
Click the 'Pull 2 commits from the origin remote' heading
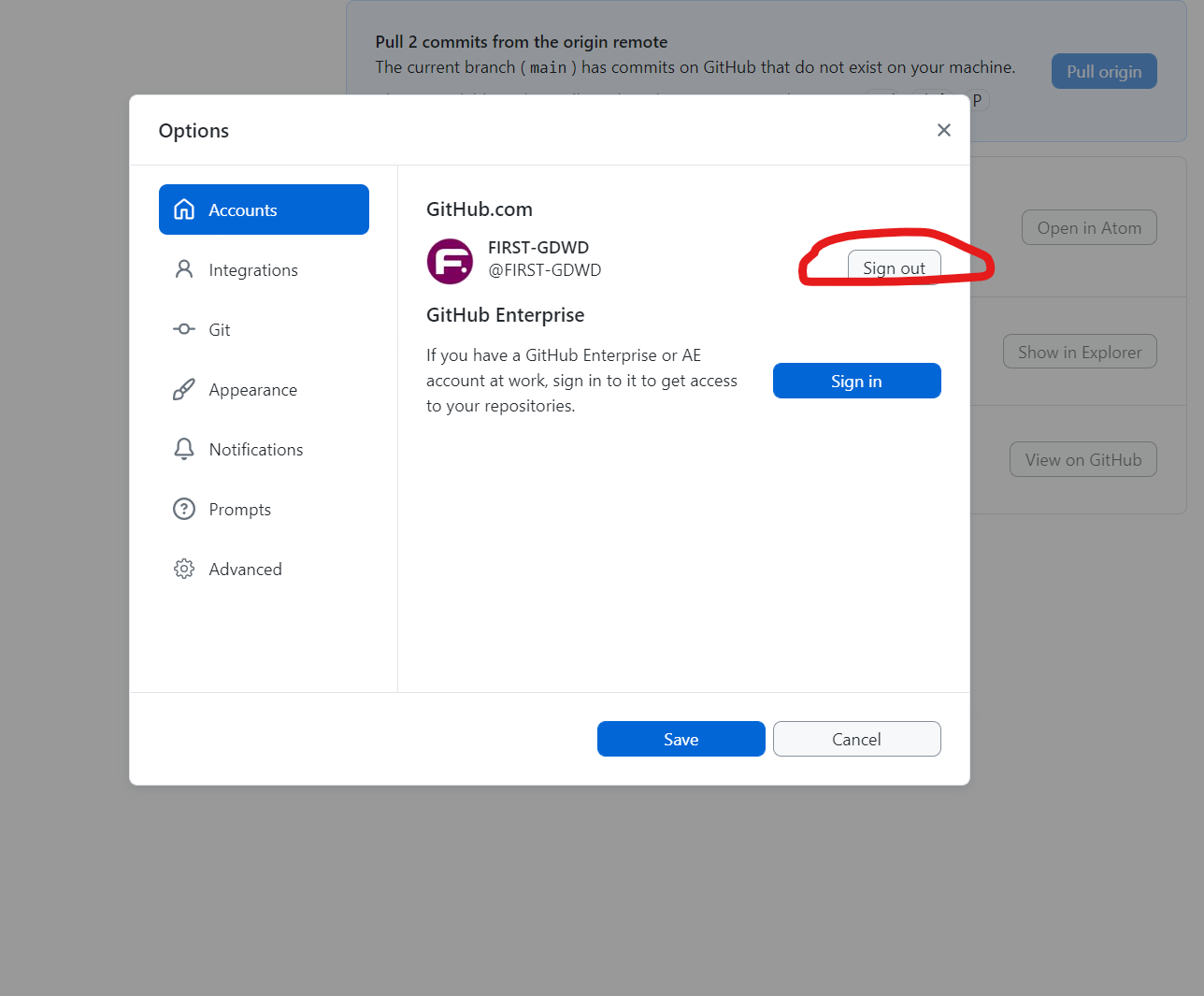pyautogui.click(x=522, y=42)
